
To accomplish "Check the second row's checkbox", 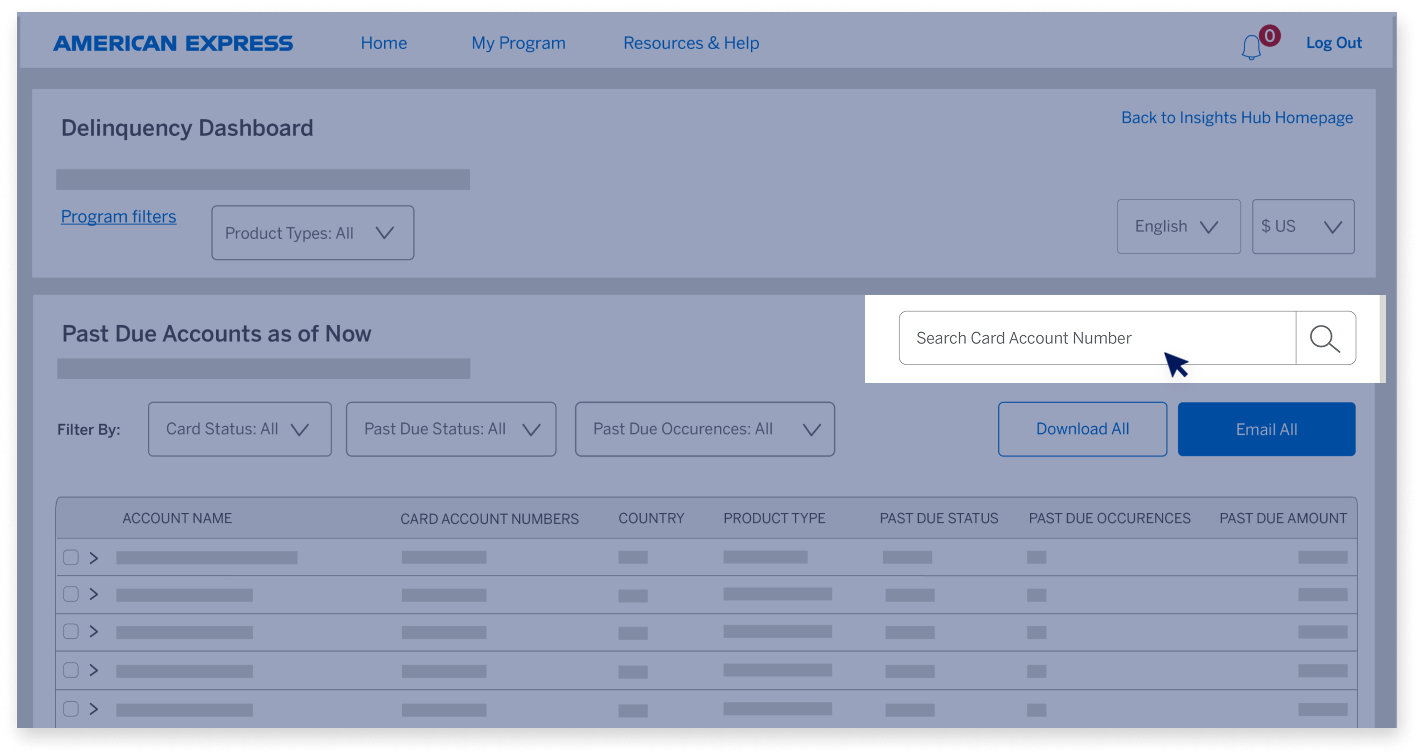I will [70, 594].
